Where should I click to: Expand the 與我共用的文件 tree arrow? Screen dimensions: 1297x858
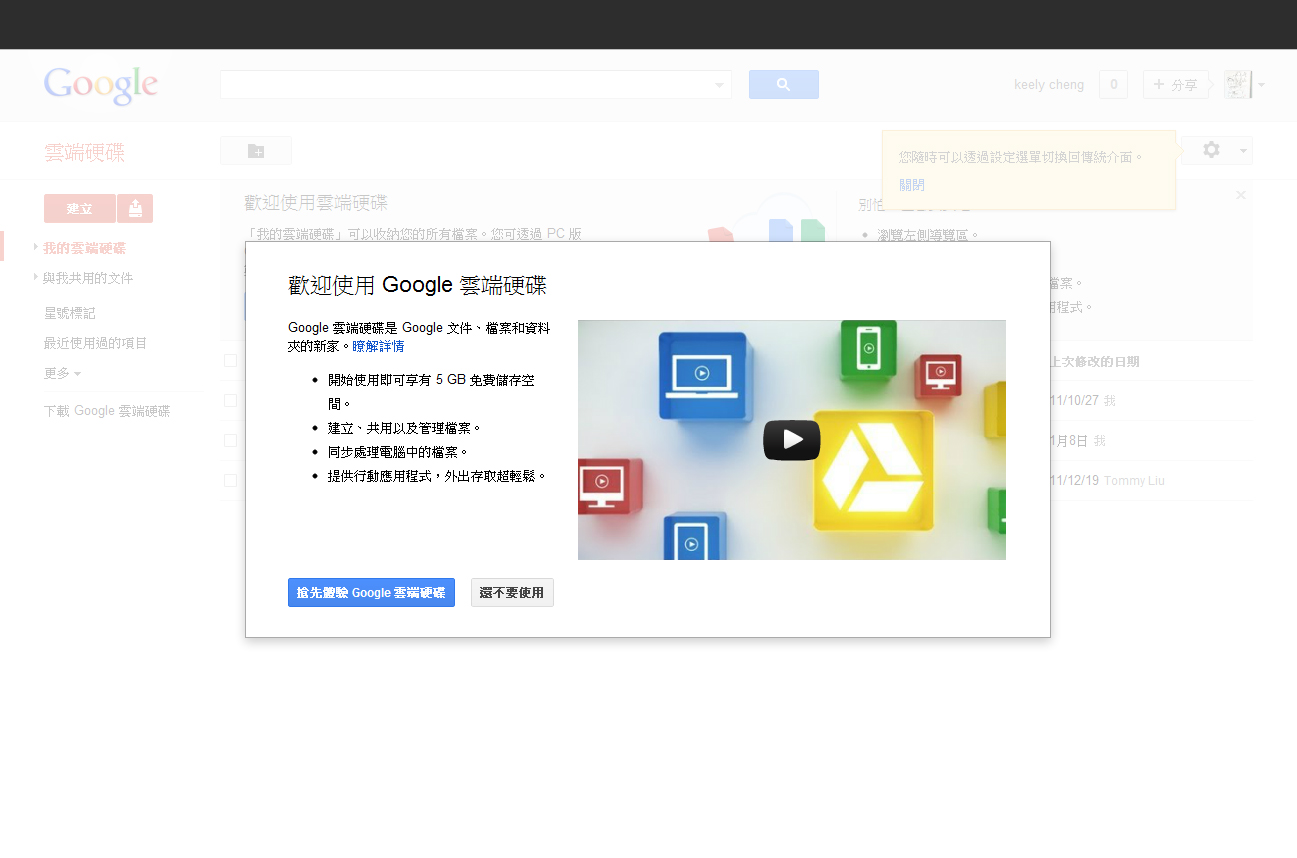(x=35, y=277)
